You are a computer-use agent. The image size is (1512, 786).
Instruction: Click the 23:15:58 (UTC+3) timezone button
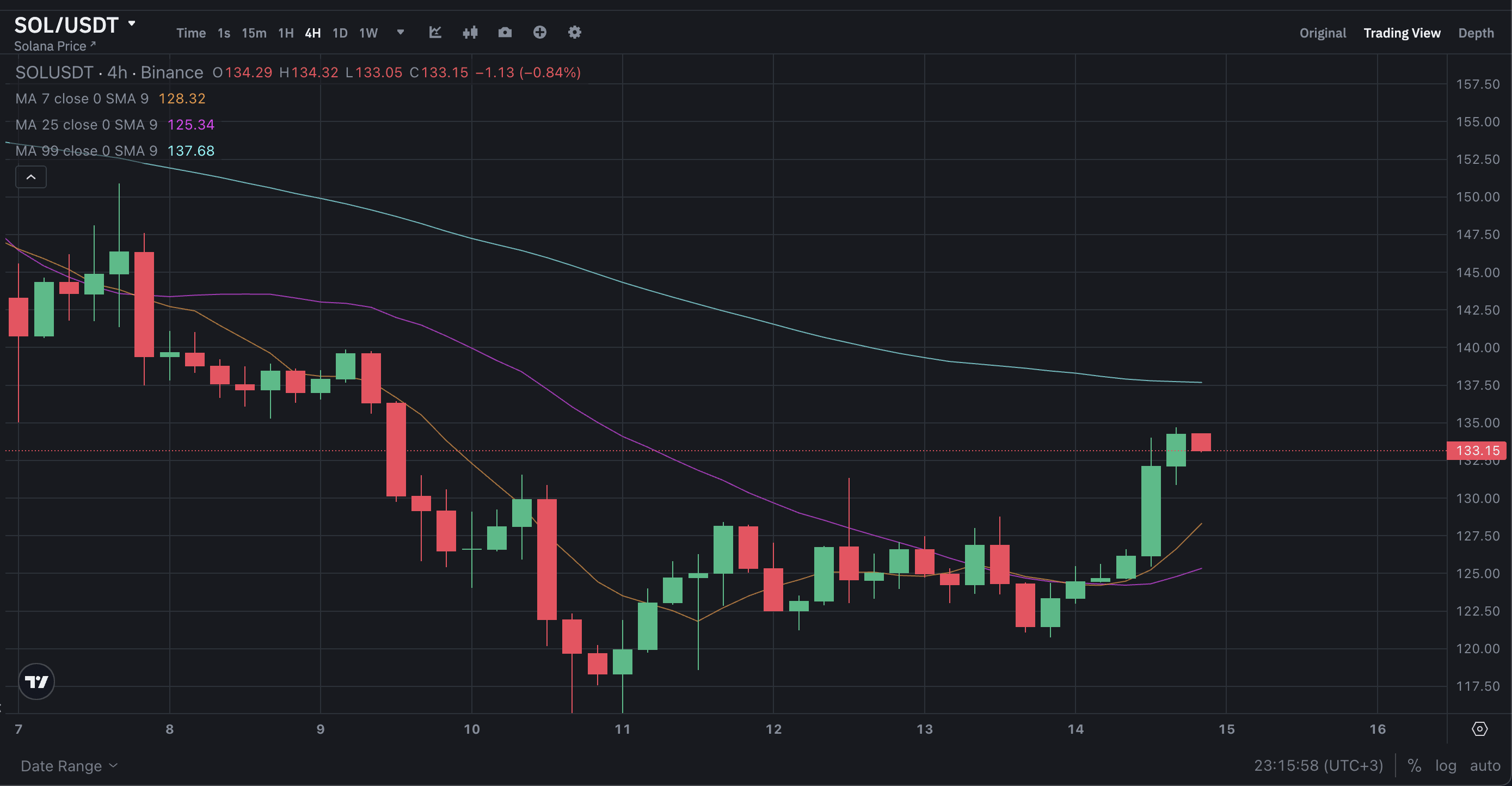[1318, 765]
